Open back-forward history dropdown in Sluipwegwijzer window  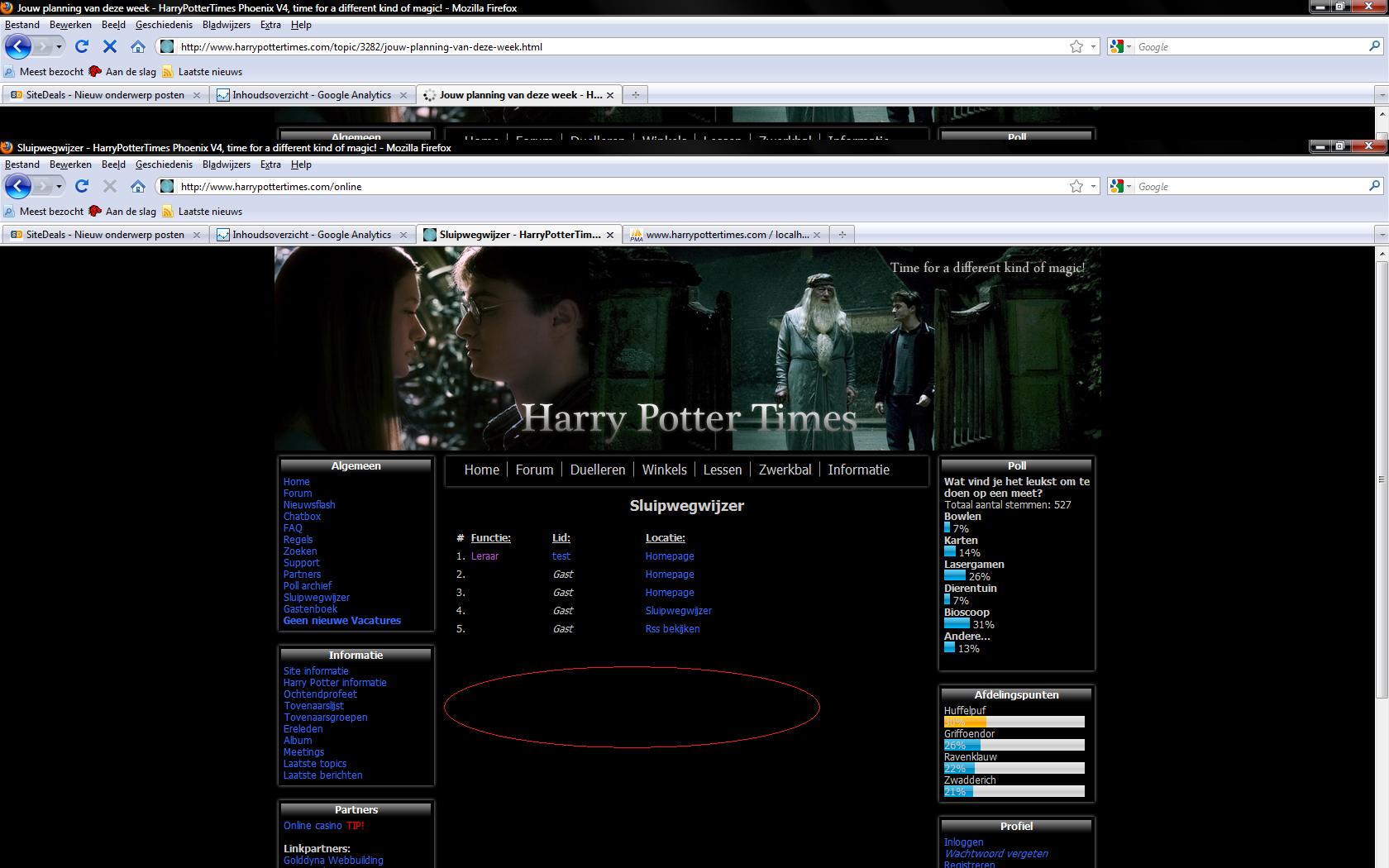59,187
